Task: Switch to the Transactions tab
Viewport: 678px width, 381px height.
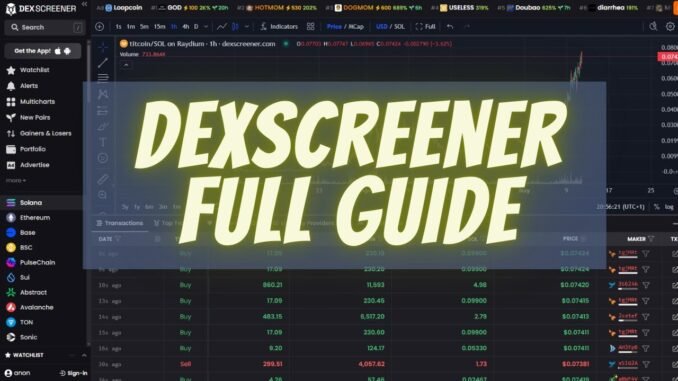Action: (x=120, y=223)
